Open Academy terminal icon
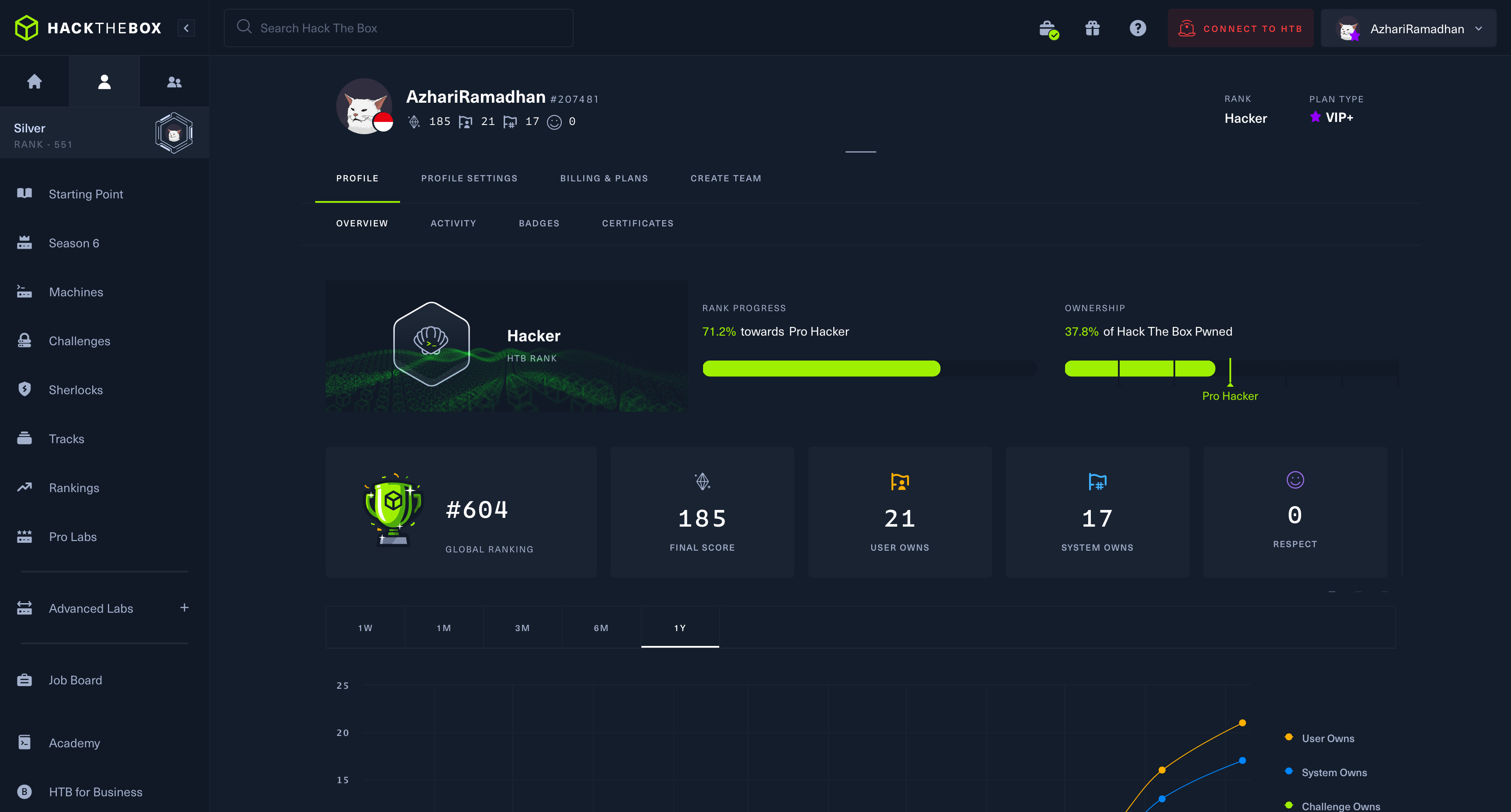 click(24, 742)
